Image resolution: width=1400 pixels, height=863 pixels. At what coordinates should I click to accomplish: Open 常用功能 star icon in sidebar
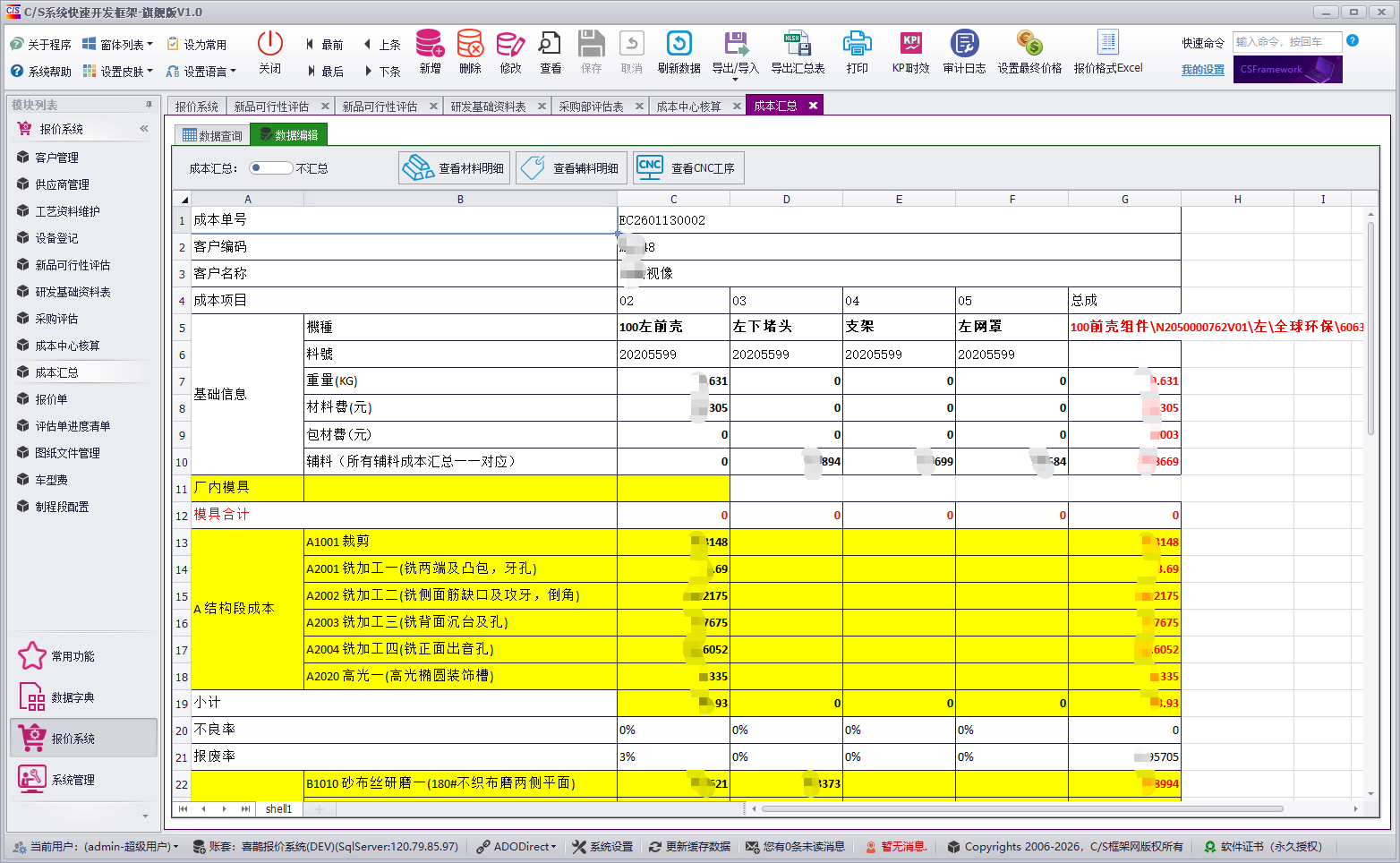tap(32, 656)
